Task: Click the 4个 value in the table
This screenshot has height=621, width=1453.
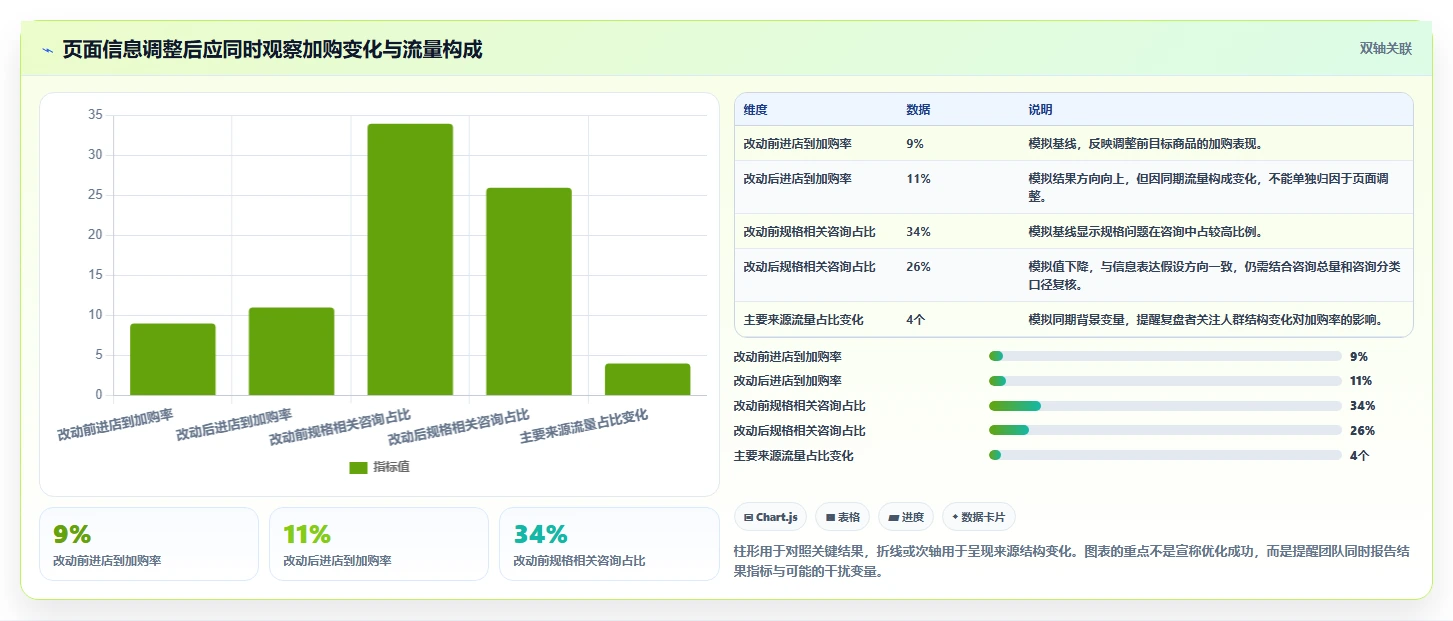Action: pyautogui.click(x=915, y=320)
